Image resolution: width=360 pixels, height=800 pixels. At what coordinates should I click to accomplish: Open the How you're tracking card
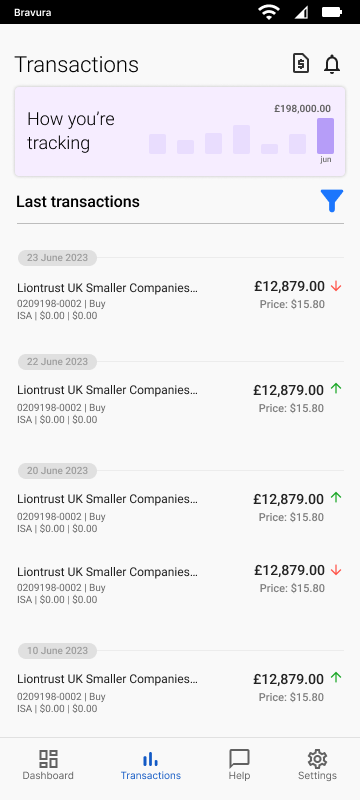pos(180,132)
